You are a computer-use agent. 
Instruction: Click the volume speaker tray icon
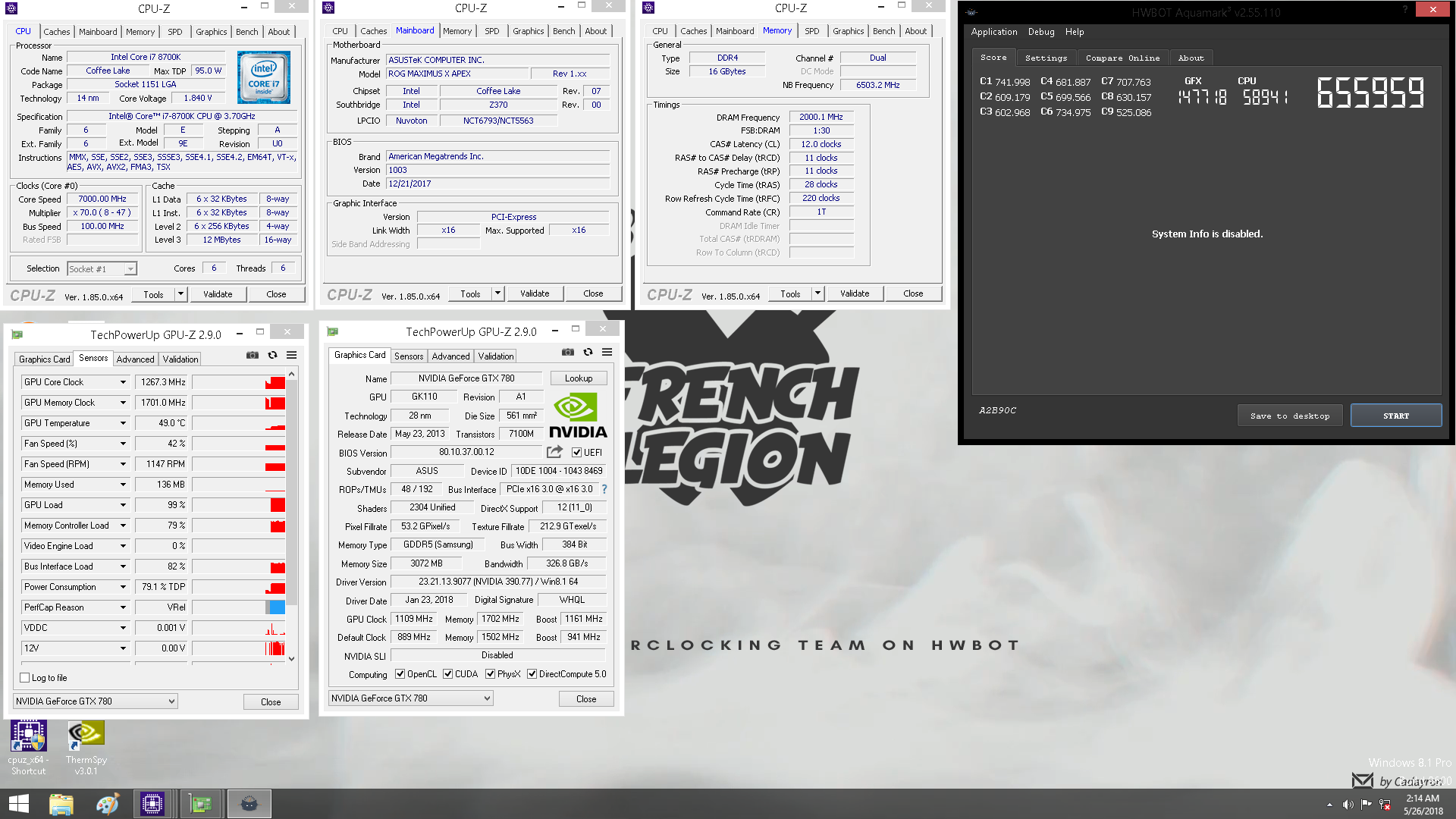1348,805
